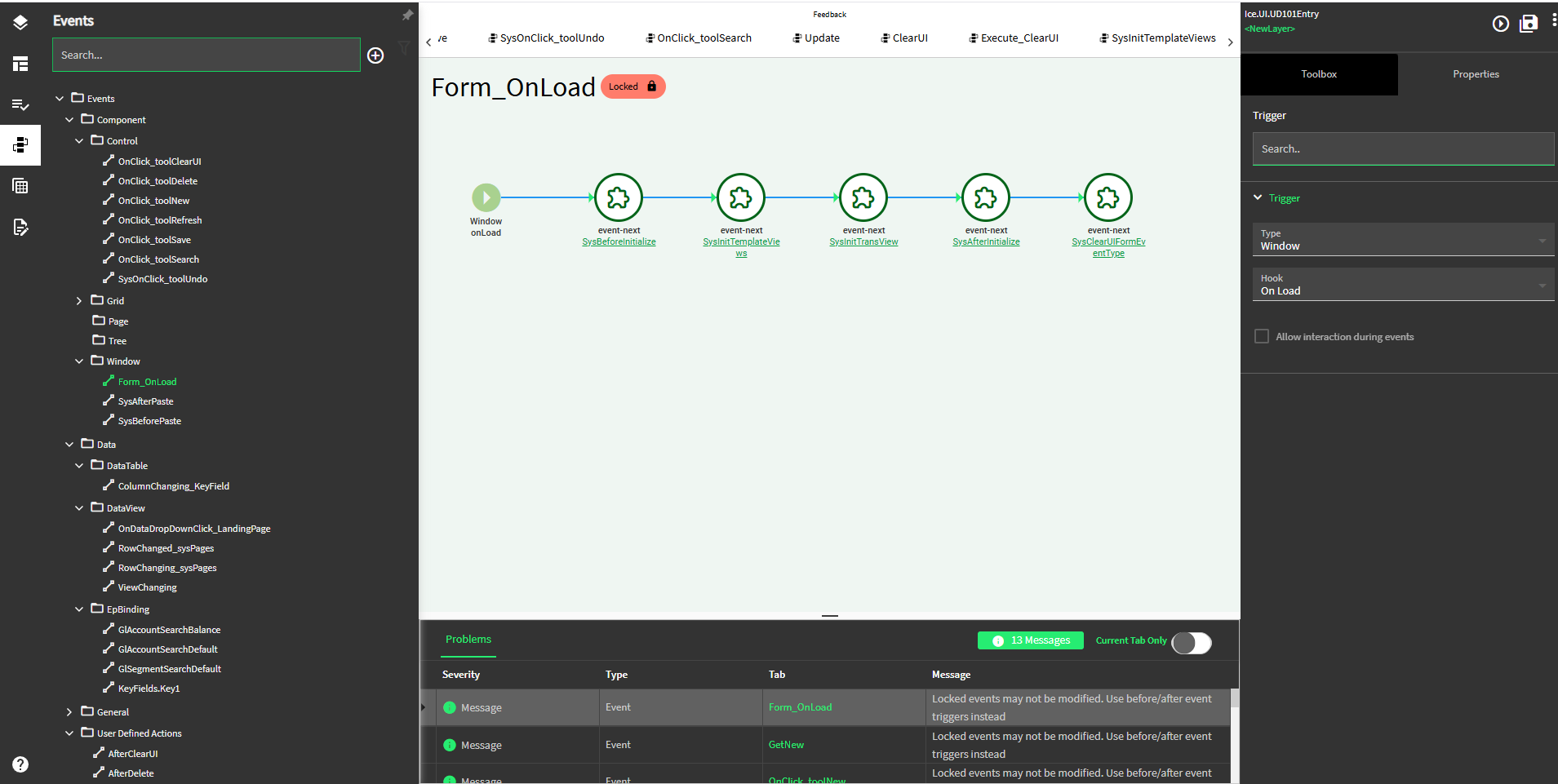Open the checklist rules icon in the sidebar
The width and height of the screenshot is (1558, 784).
20,104
